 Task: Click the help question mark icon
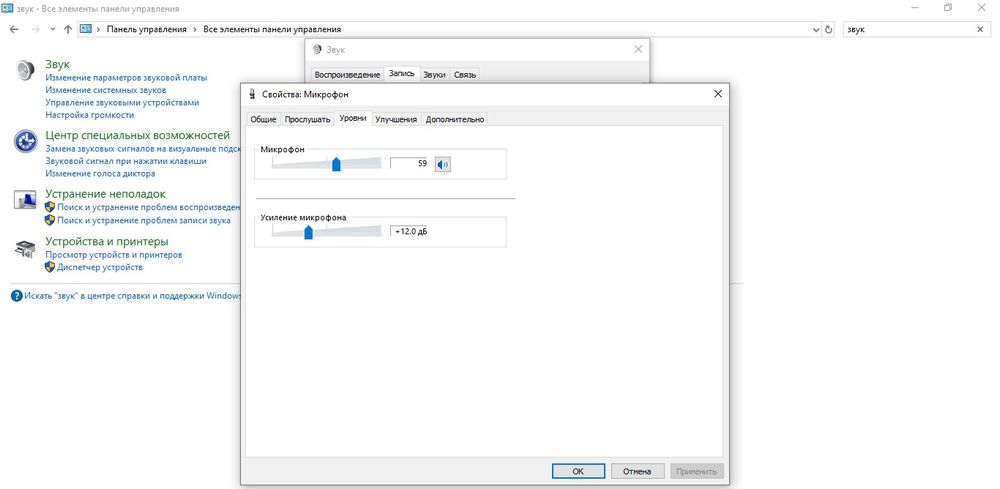point(17,296)
